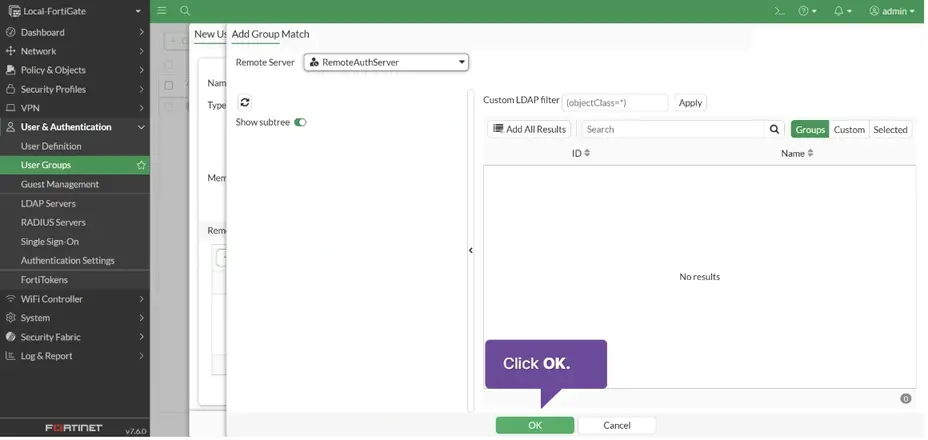Open RADIUS Servers in the sidebar
The width and height of the screenshot is (928, 440).
(75, 222)
